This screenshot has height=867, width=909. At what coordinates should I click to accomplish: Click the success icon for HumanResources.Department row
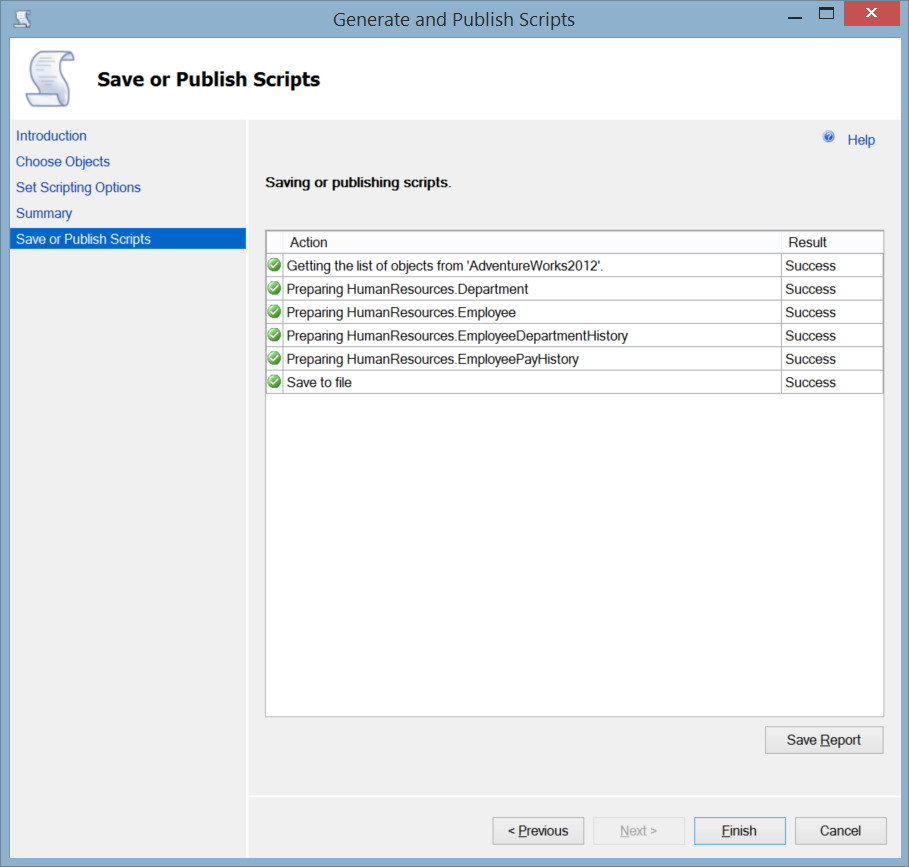274,289
